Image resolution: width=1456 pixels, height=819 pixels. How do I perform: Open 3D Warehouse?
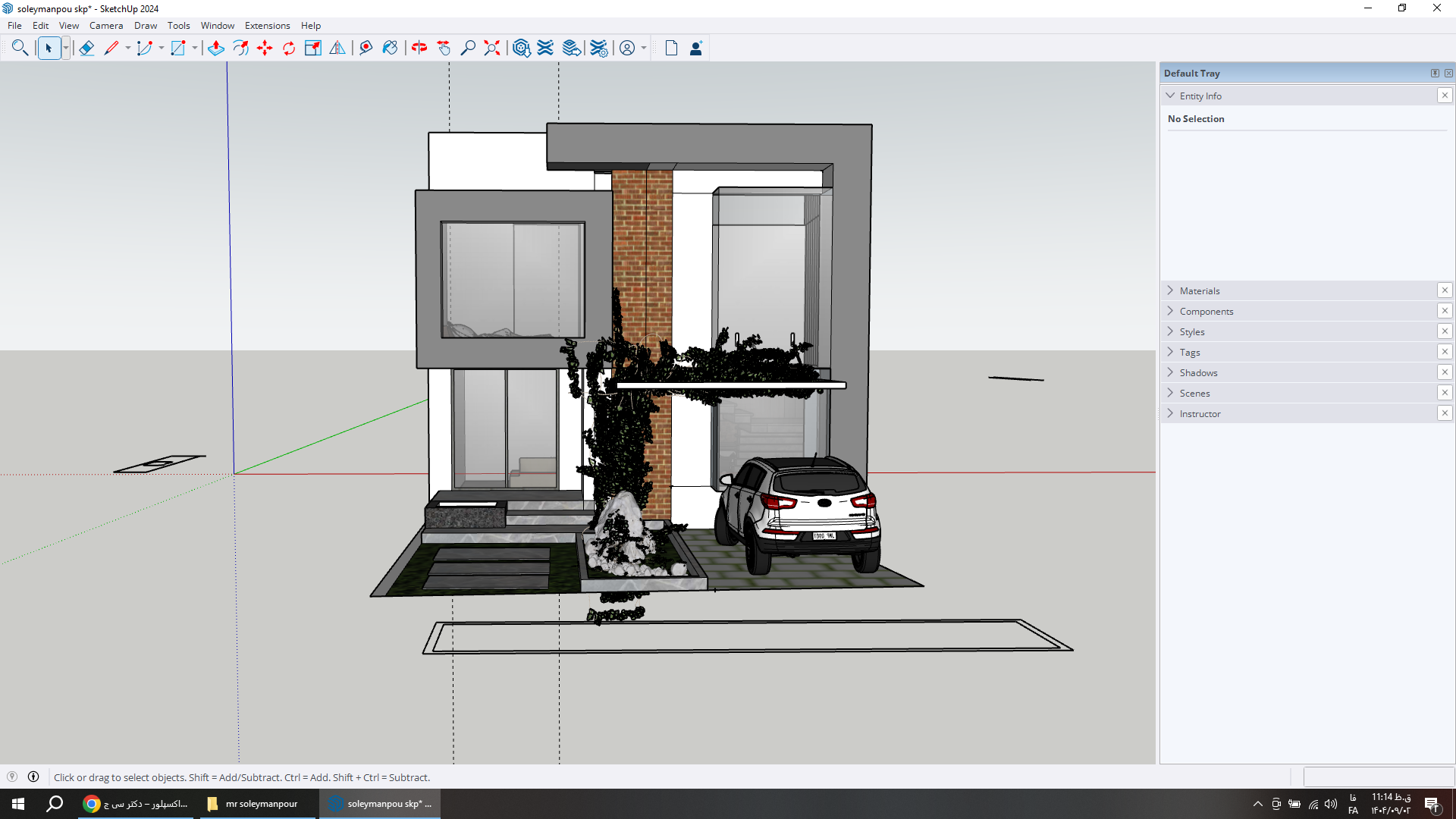tap(521, 48)
